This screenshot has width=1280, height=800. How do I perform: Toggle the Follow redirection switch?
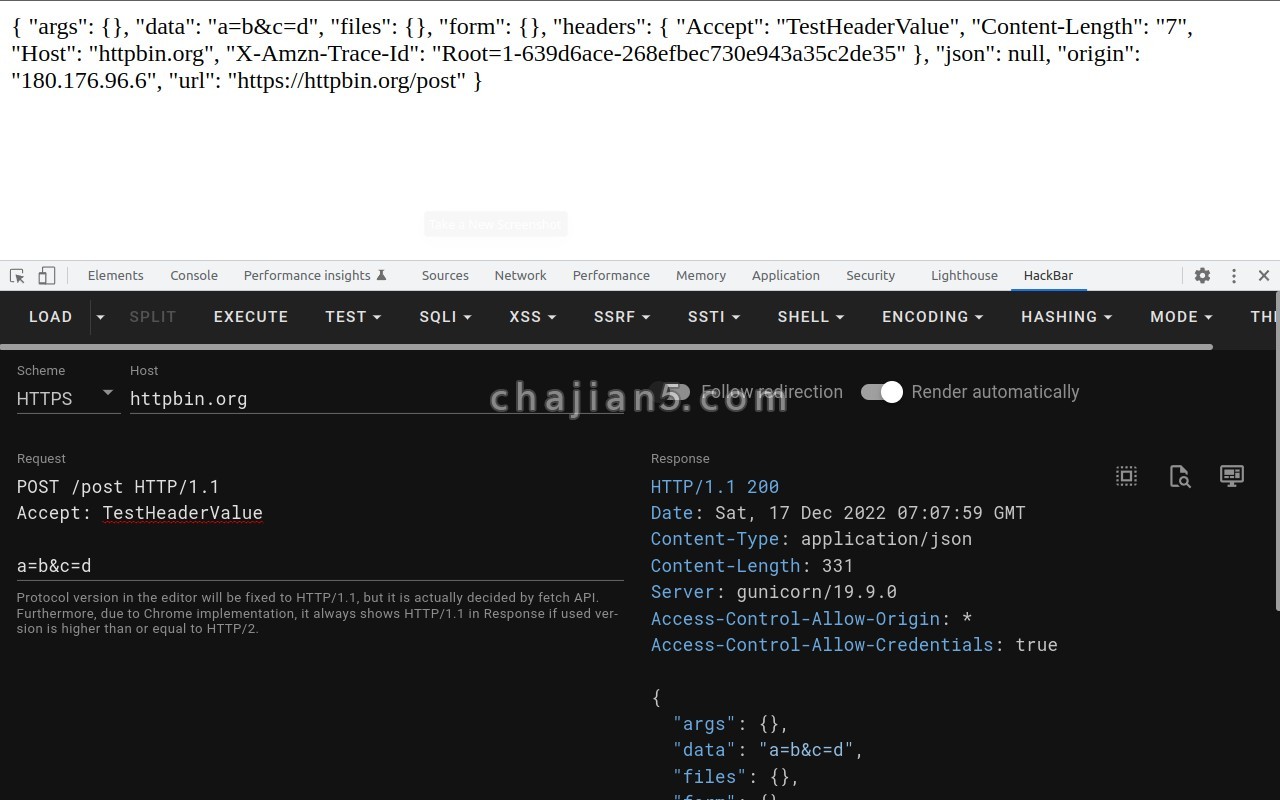[x=670, y=392]
